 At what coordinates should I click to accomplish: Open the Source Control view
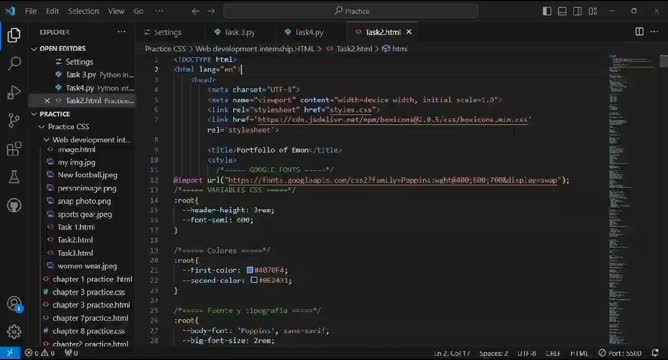tap(14, 121)
